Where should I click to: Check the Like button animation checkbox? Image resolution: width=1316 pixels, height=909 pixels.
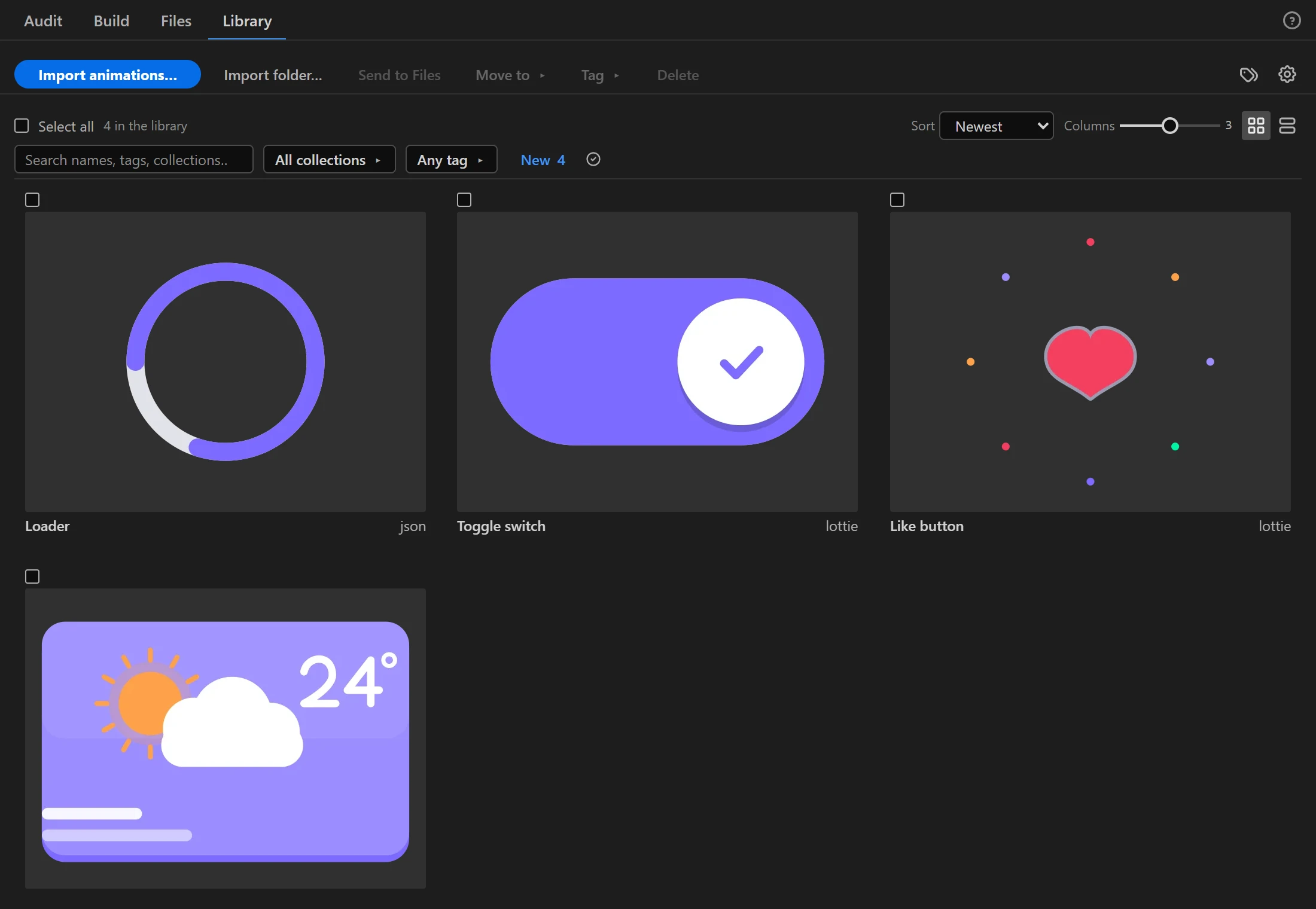pyautogui.click(x=897, y=200)
